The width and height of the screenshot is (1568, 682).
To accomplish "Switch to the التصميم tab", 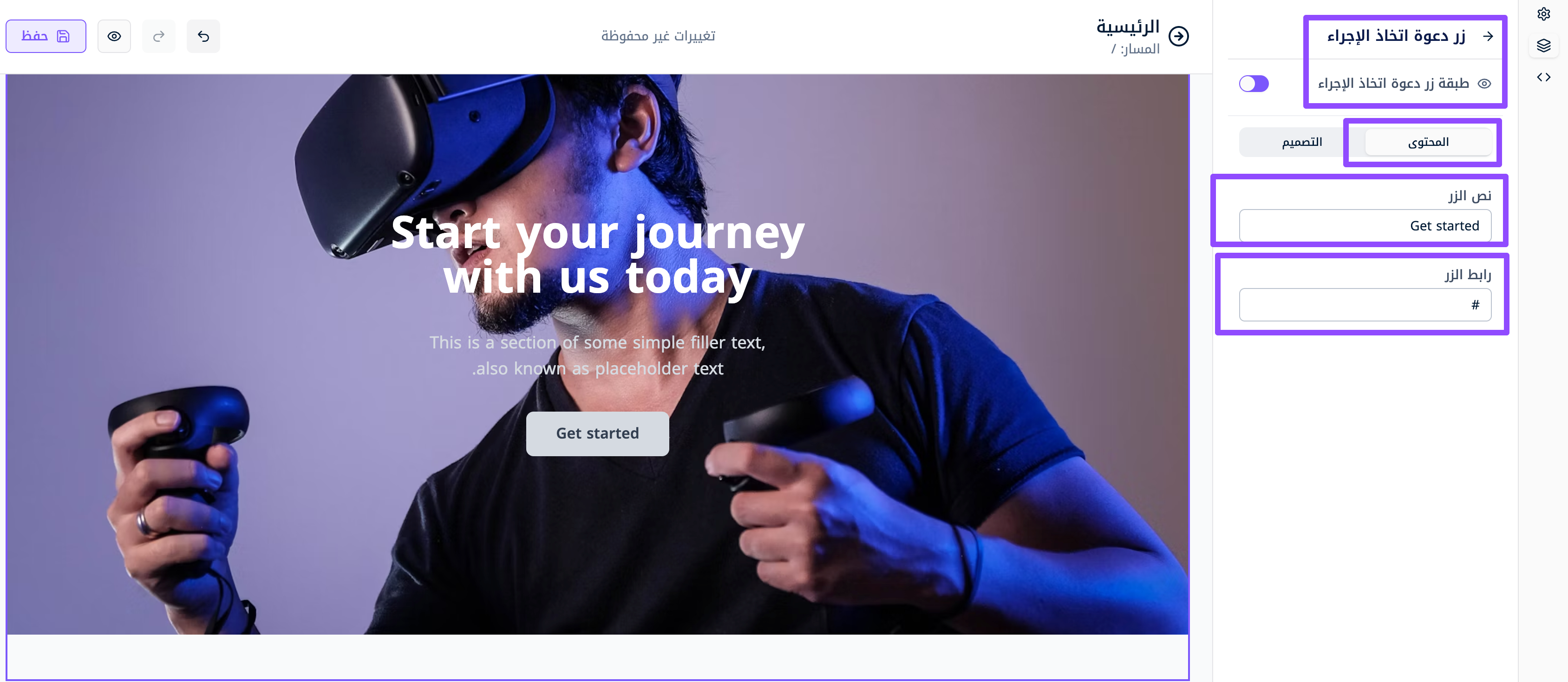I will [1301, 142].
